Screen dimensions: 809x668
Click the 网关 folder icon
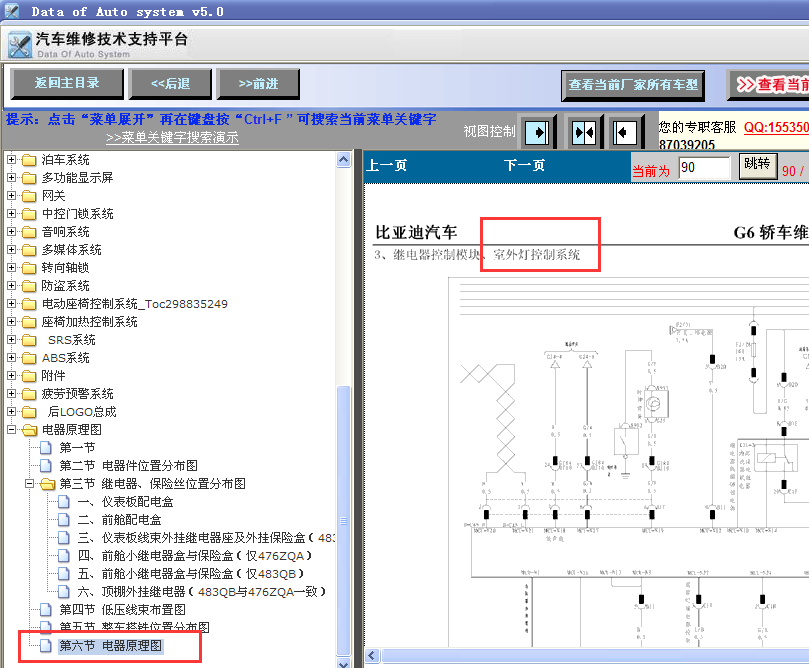29,196
